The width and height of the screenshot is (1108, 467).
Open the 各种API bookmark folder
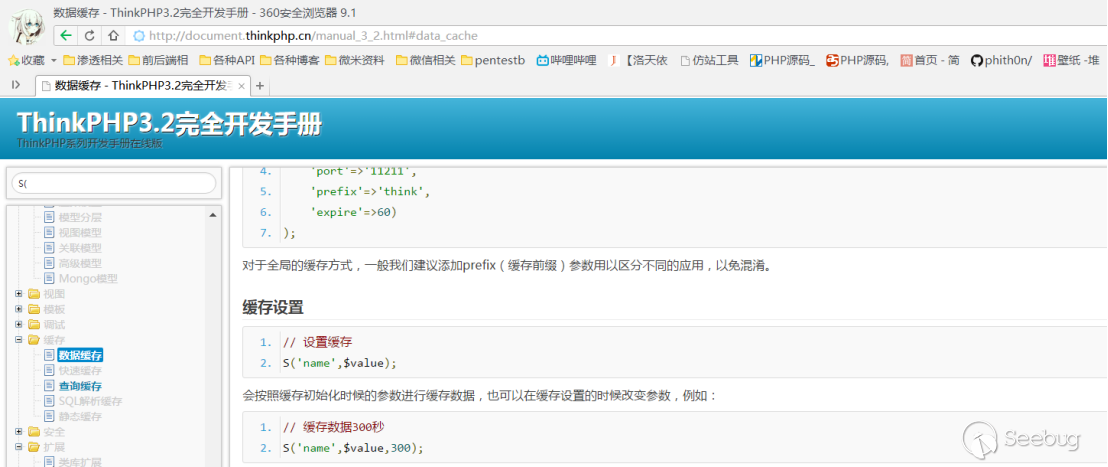227,60
